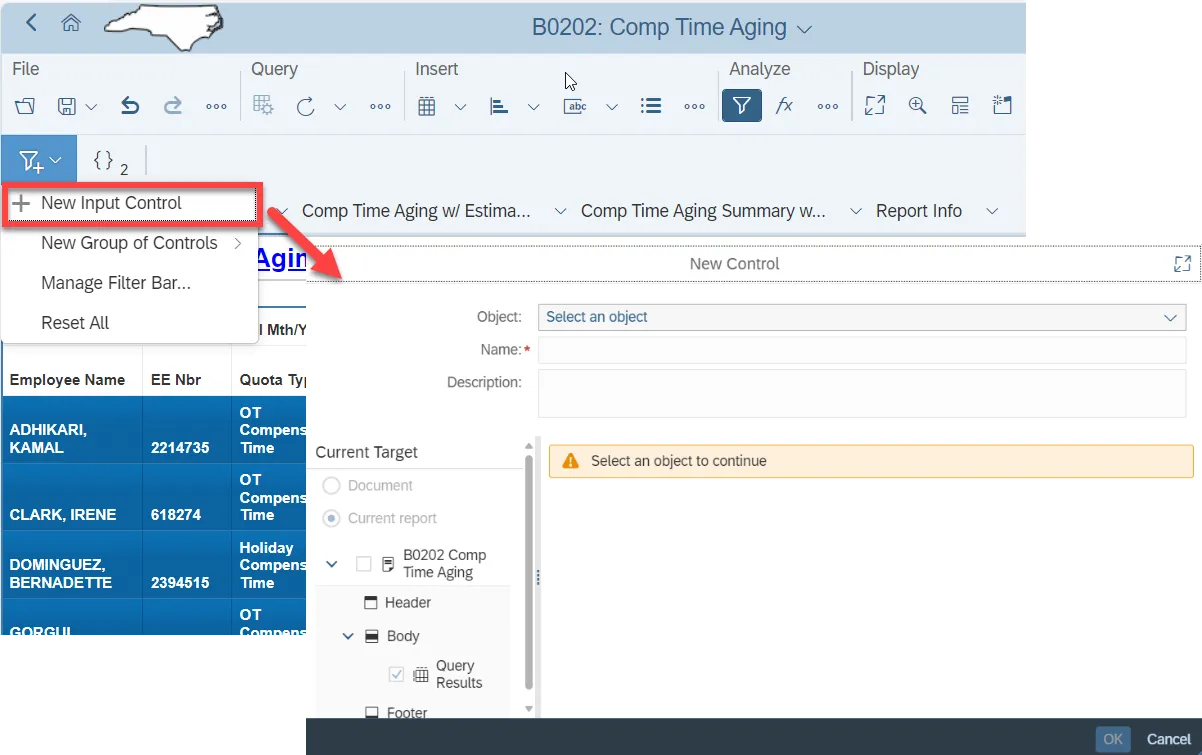
Task: Open document folder icon in File group
Action: click(25, 106)
